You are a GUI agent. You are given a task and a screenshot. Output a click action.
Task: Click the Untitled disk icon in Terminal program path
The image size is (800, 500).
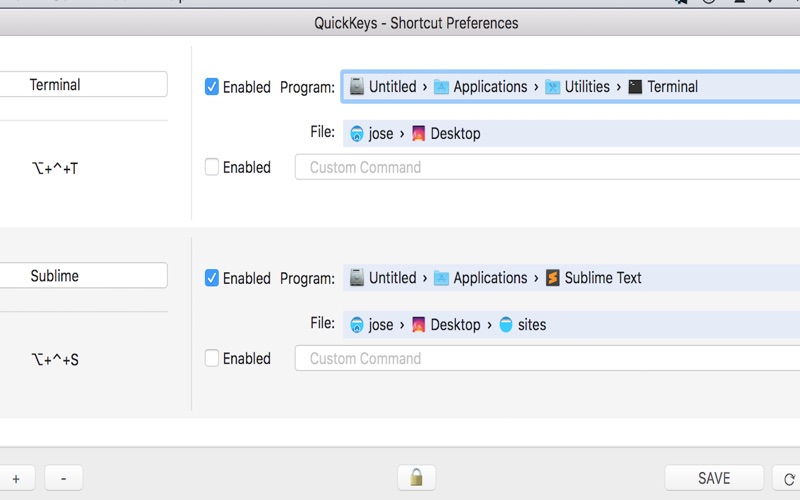pos(357,87)
